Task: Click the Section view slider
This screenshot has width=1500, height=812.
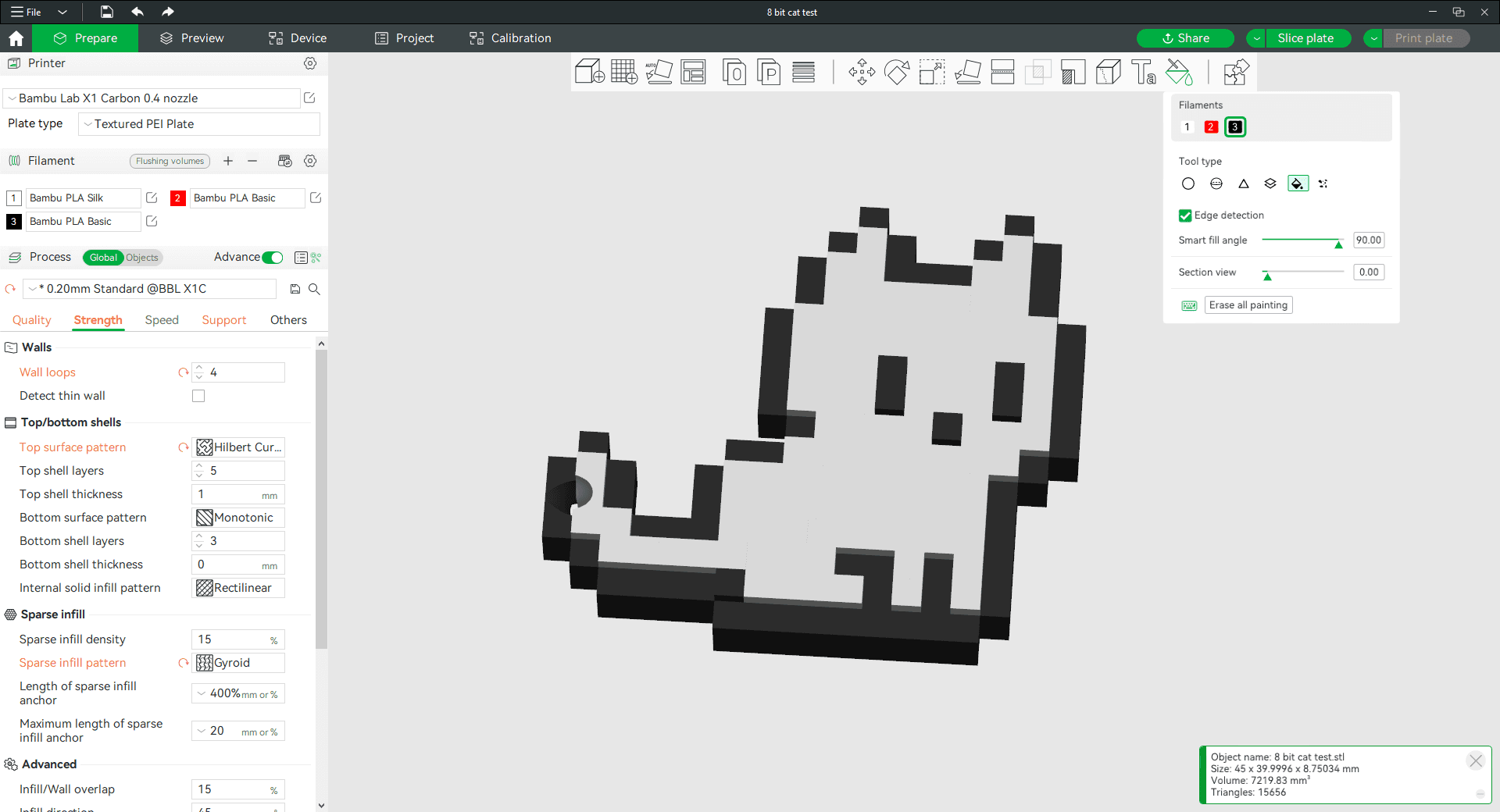Action: pos(1302,272)
